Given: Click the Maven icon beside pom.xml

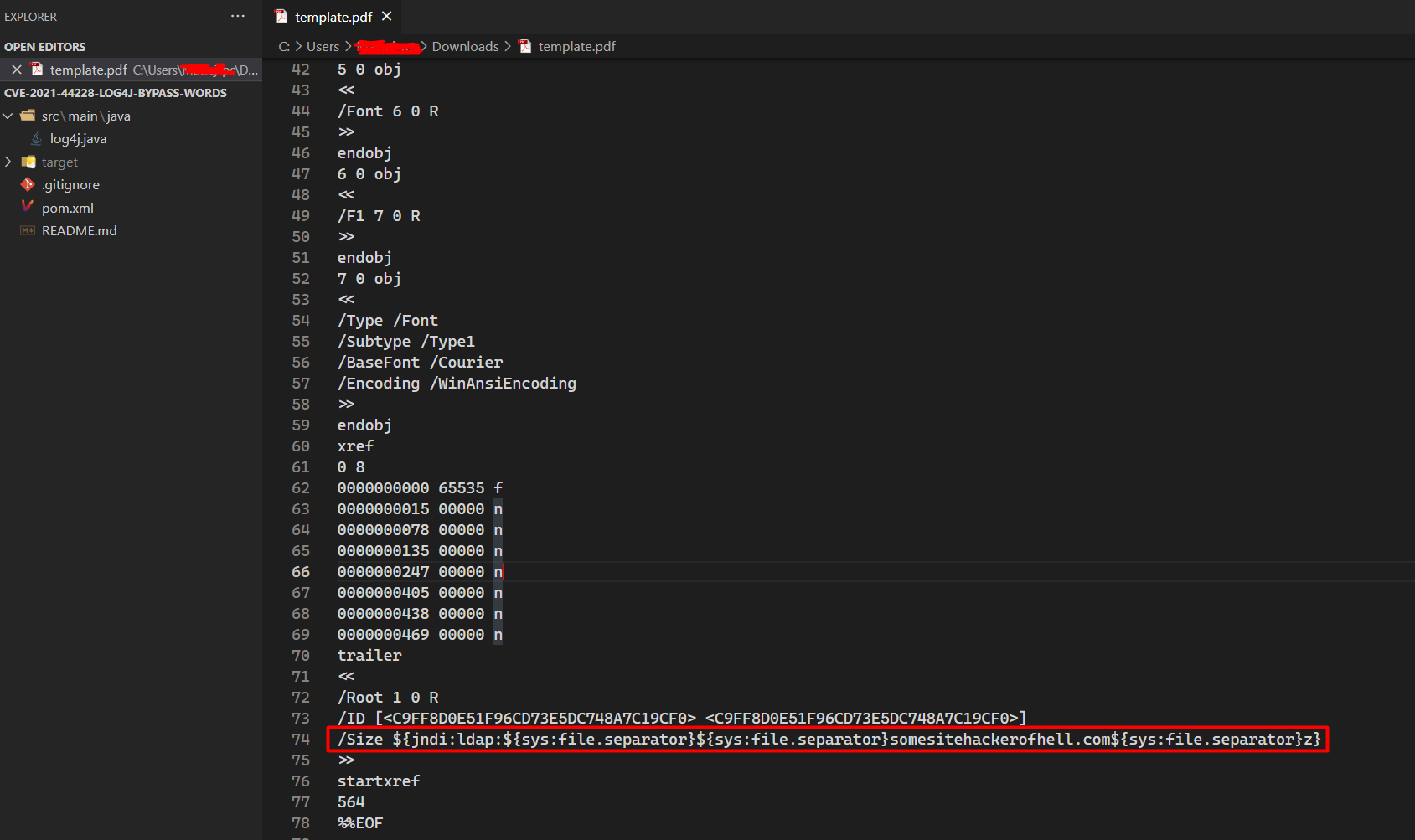Looking at the screenshot, I should tap(28, 207).
